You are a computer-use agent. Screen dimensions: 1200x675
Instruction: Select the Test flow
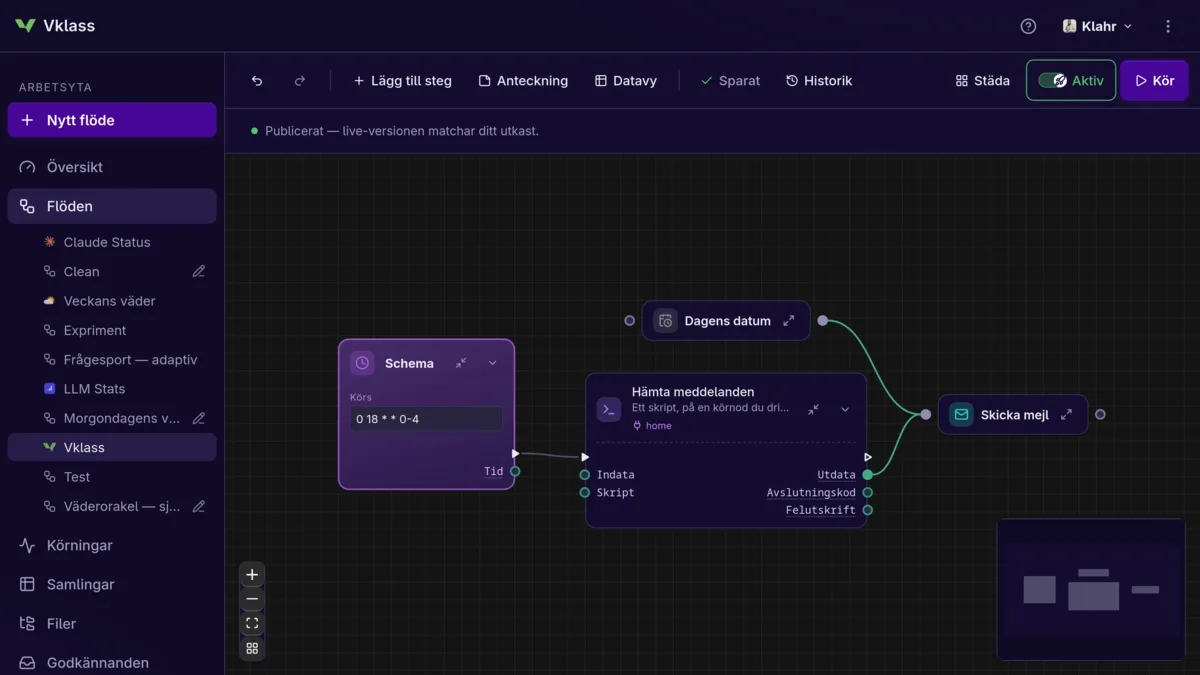pos(112,477)
